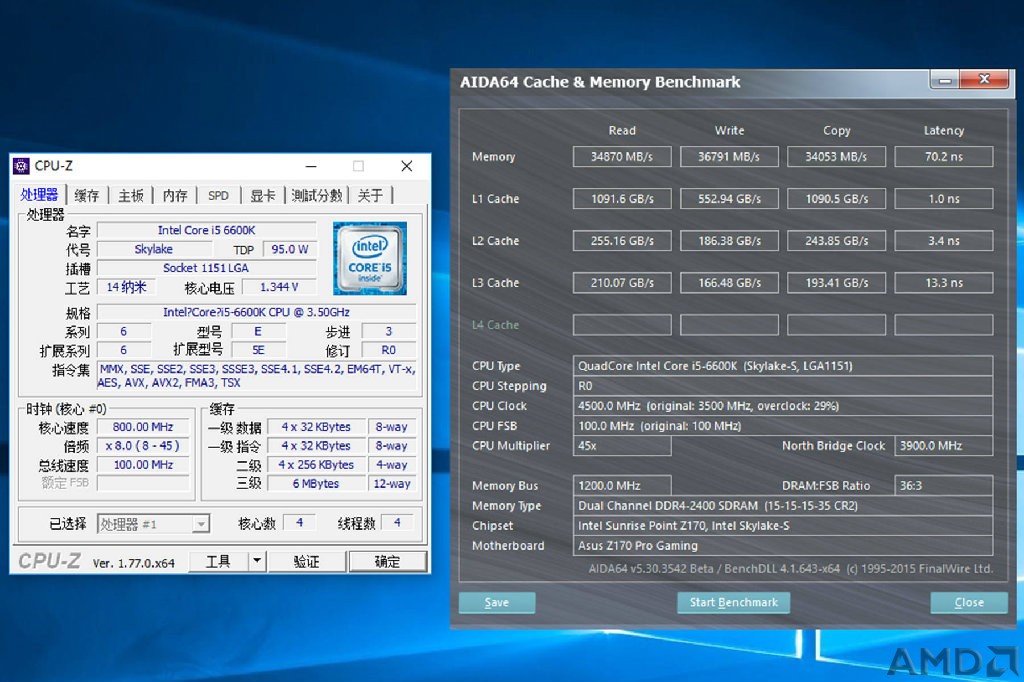Open the 关于 tab

click(370, 195)
